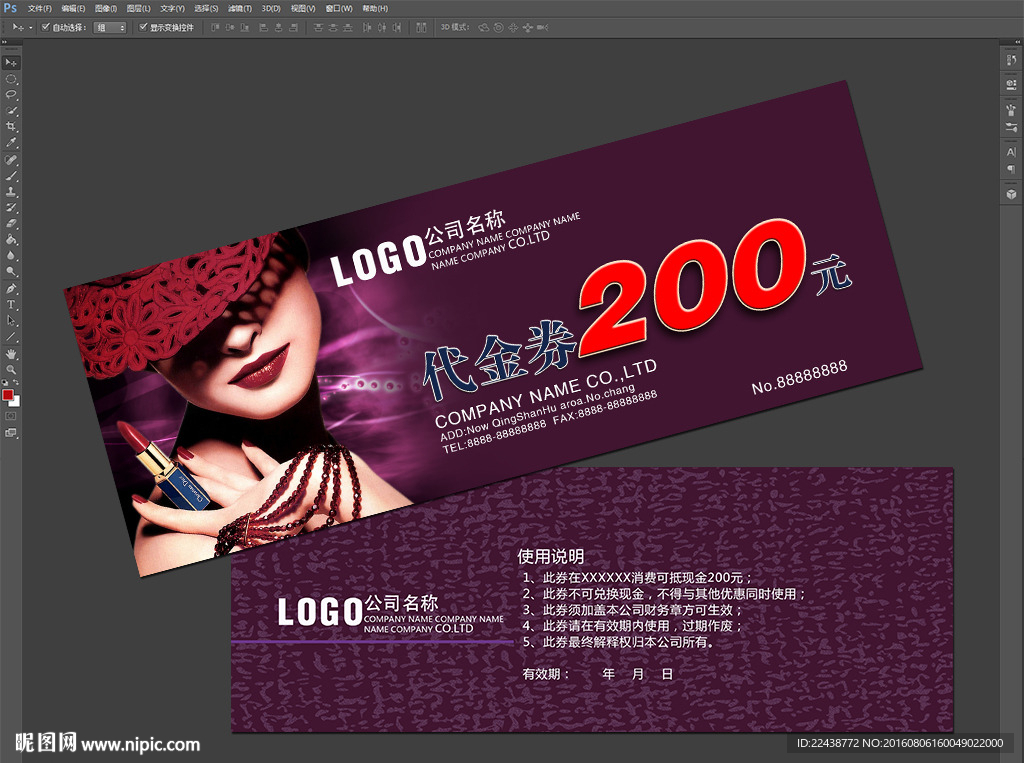The width and height of the screenshot is (1024, 763).
Task: Open the 帮助(H) menu
Action: coord(375,8)
